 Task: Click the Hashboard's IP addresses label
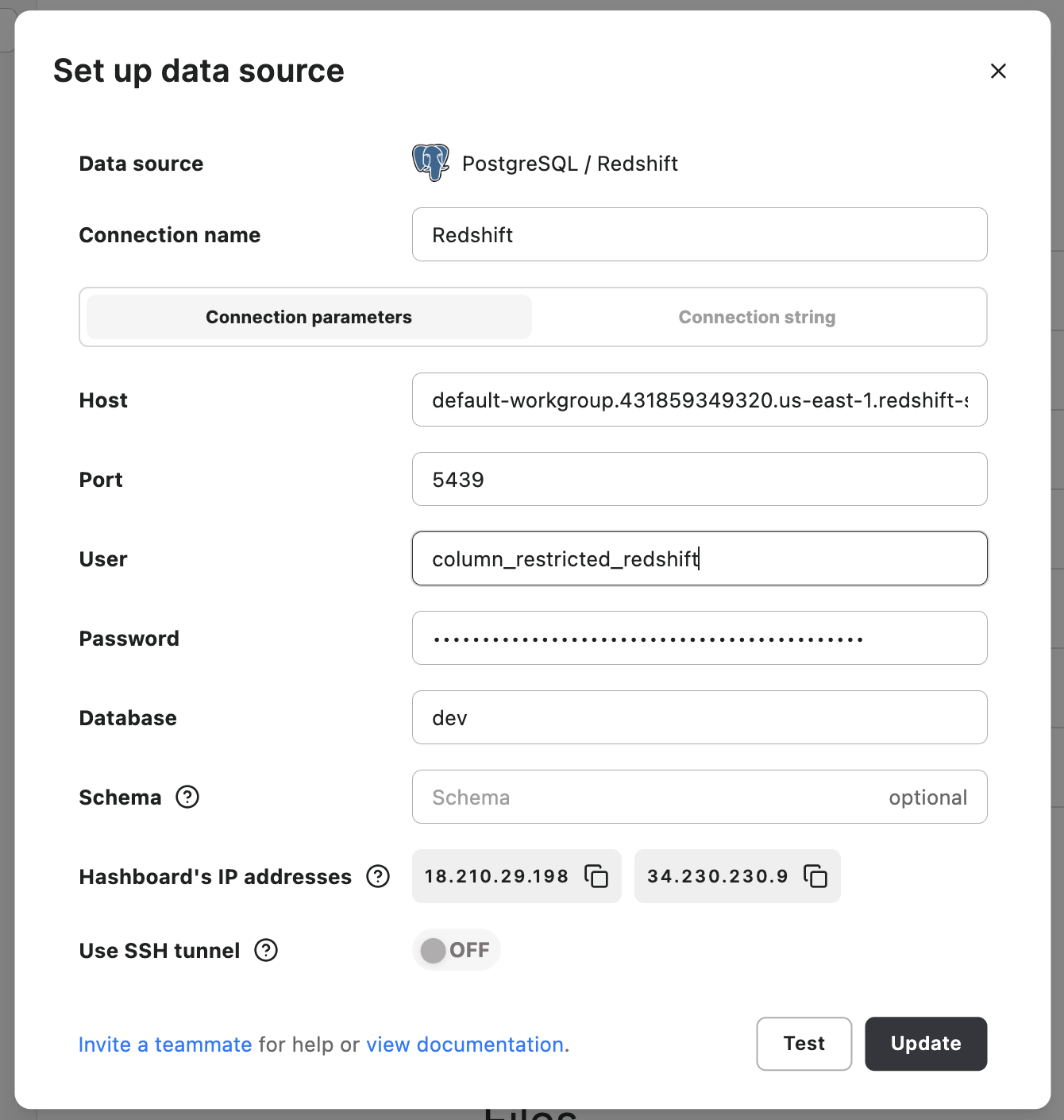215,877
